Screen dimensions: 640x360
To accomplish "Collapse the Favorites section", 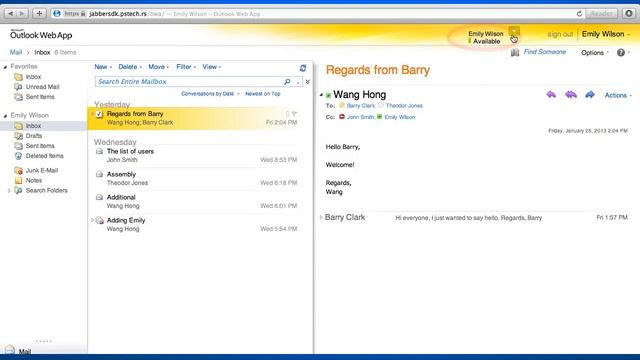I will coord(5,67).
